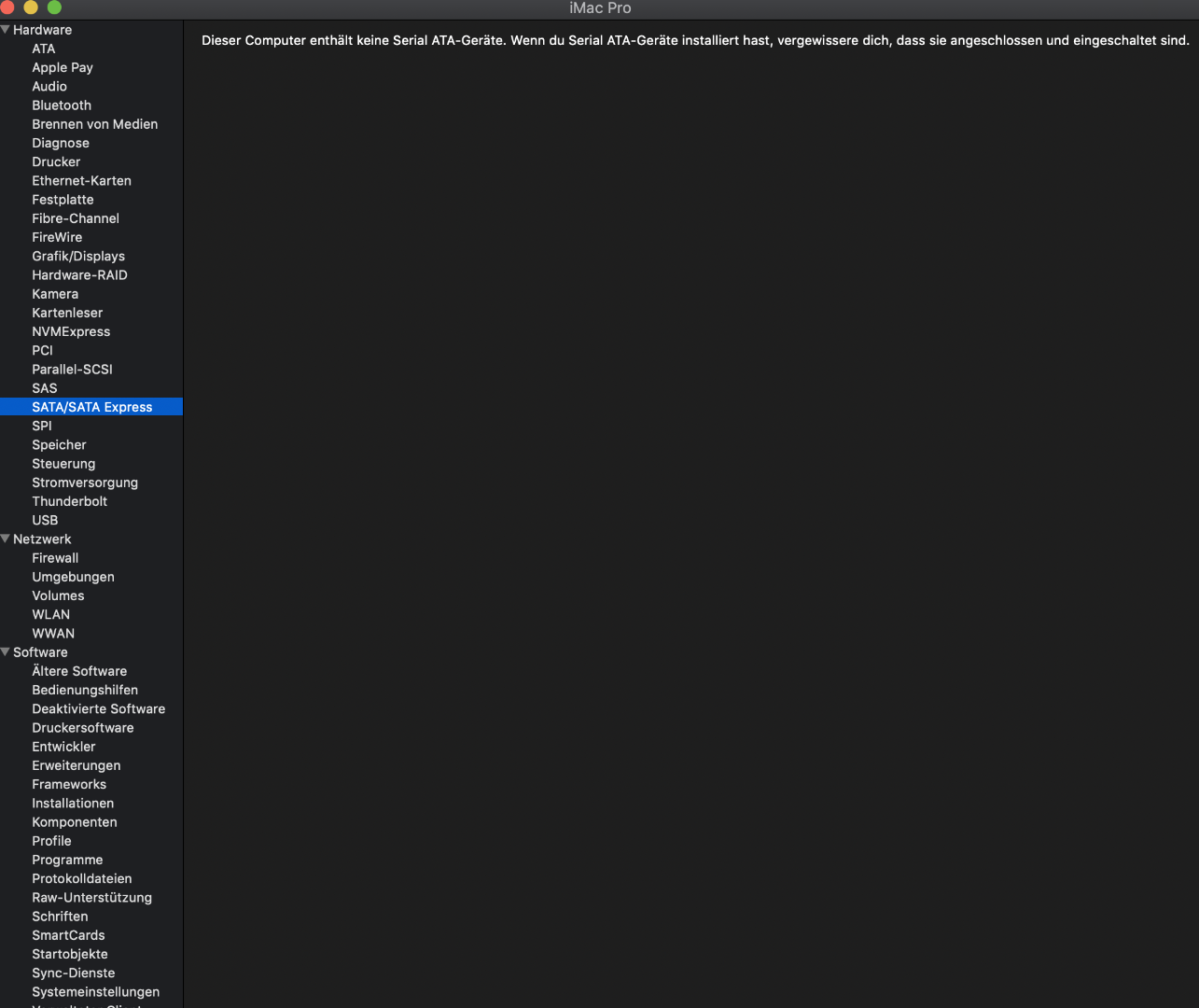The width and height of the screenshot is (1199, 1008).
Task: Select Speicher under Hardware
Action: [x=59, y=444]
